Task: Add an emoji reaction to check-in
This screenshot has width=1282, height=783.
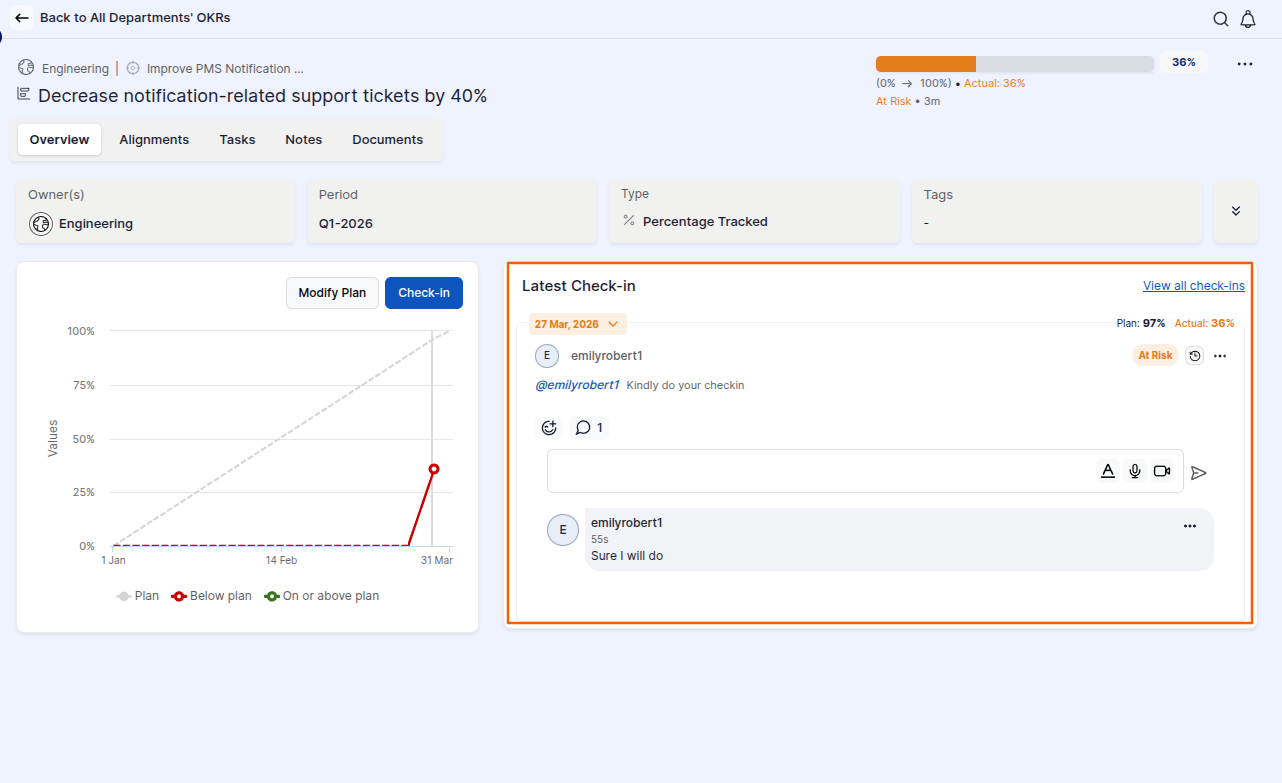Action: pos(549,428)
